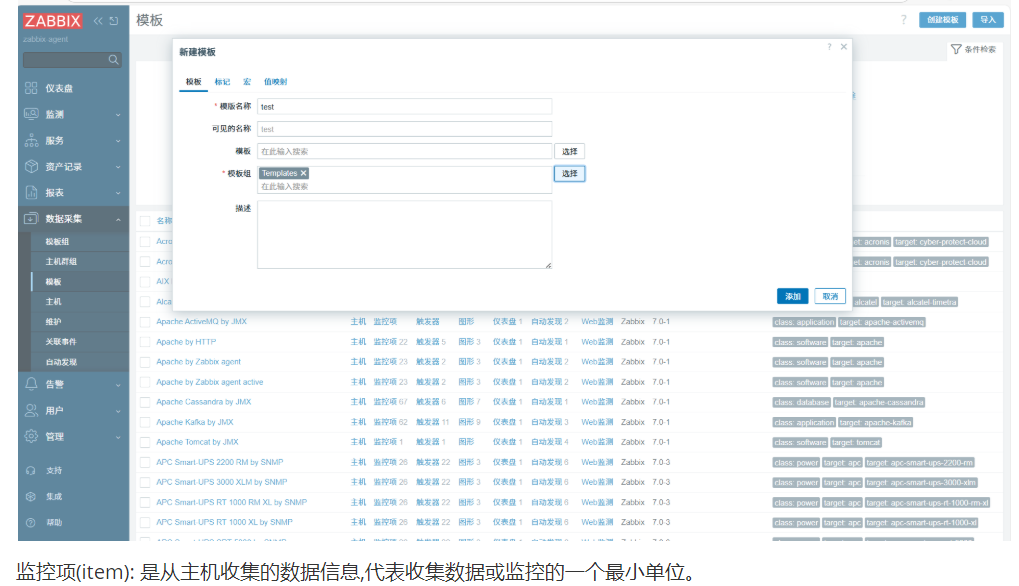1019x586 pixels.
Task: Click the 管理 administration gear icon
Action: click(31, 436)
